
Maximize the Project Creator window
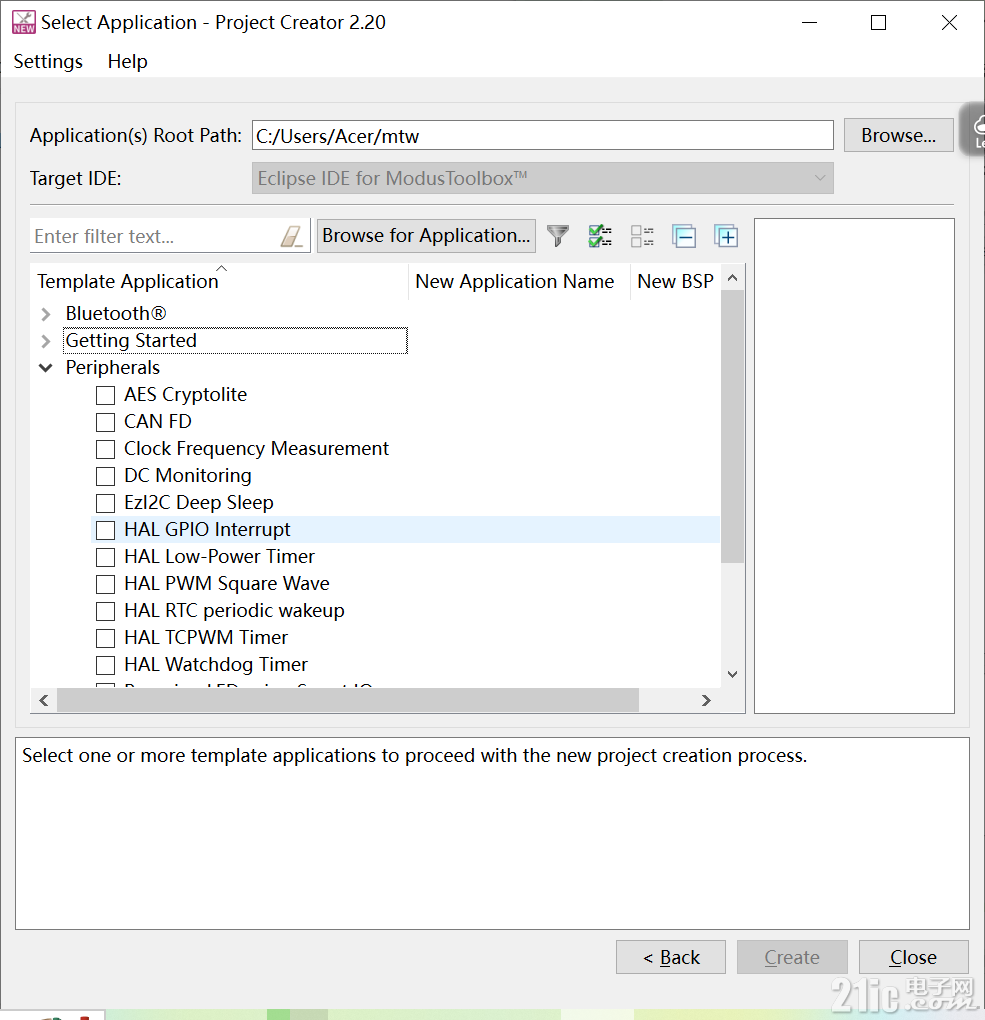pos(878,23)
